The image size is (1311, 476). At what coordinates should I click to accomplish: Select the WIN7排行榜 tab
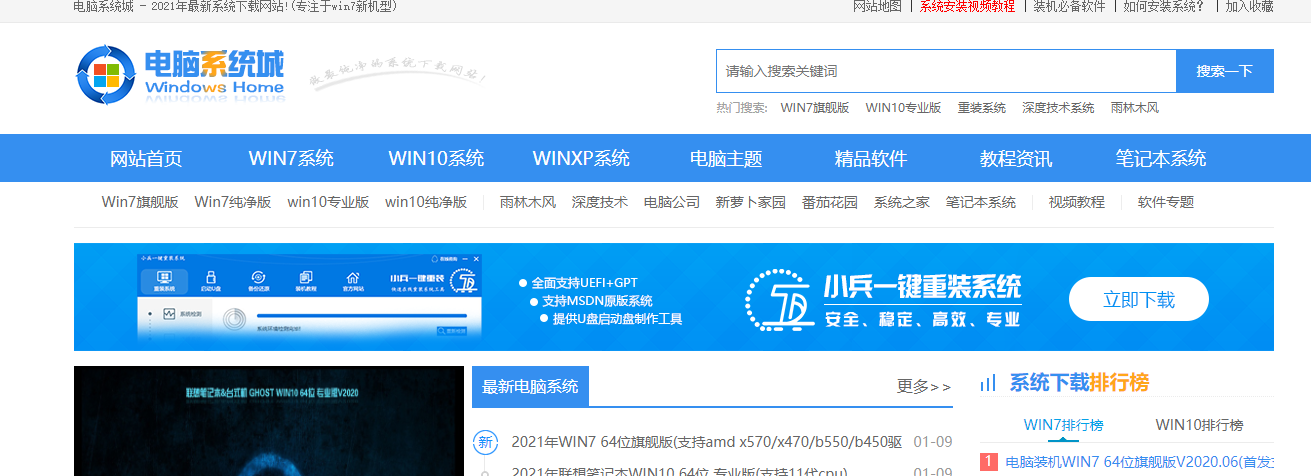(1063, 425)
